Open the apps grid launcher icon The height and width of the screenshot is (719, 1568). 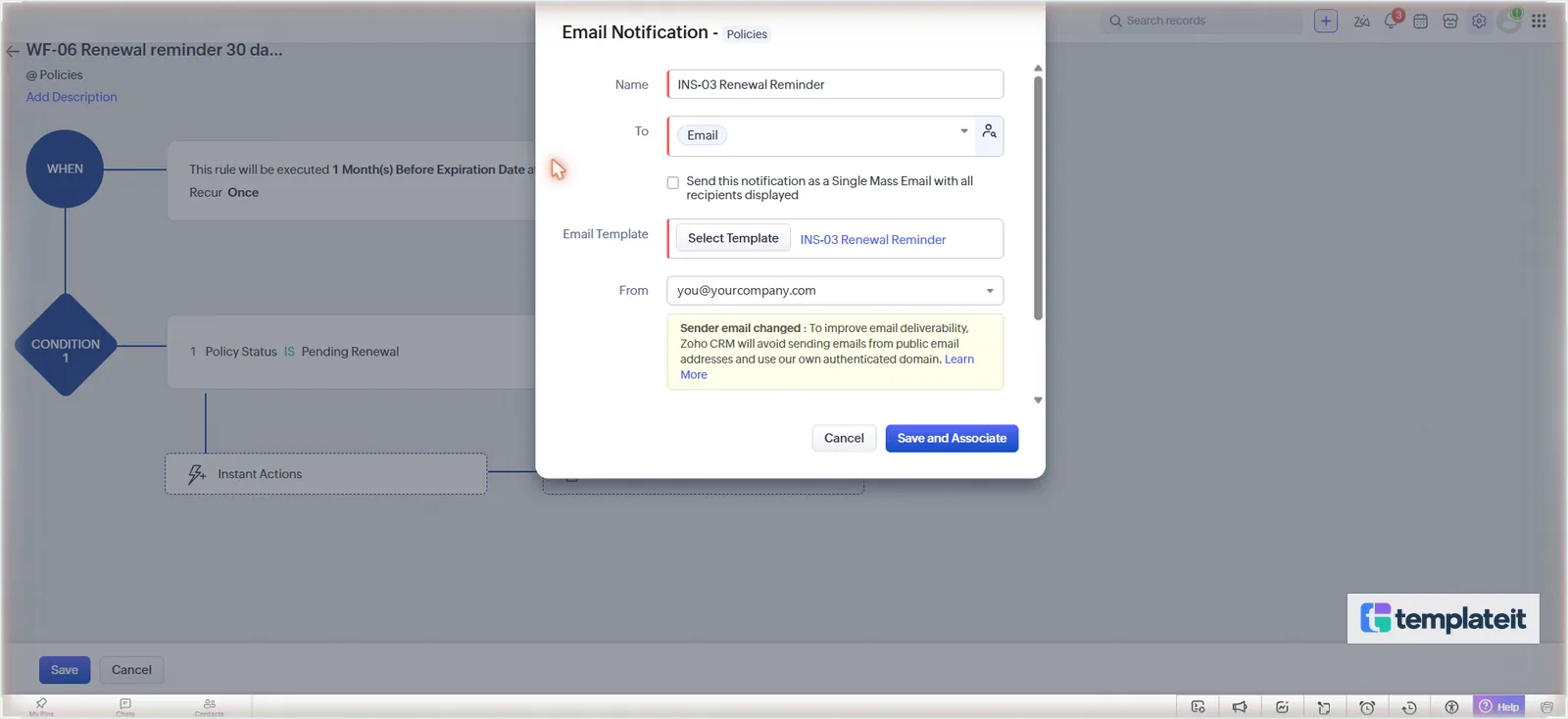pyautogui.click(x=1540, y=21)
